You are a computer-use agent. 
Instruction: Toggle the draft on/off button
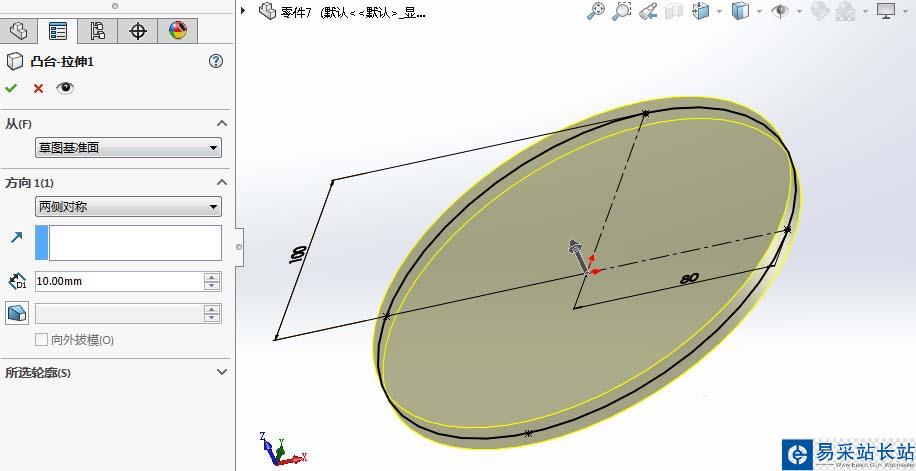(17, 313)
